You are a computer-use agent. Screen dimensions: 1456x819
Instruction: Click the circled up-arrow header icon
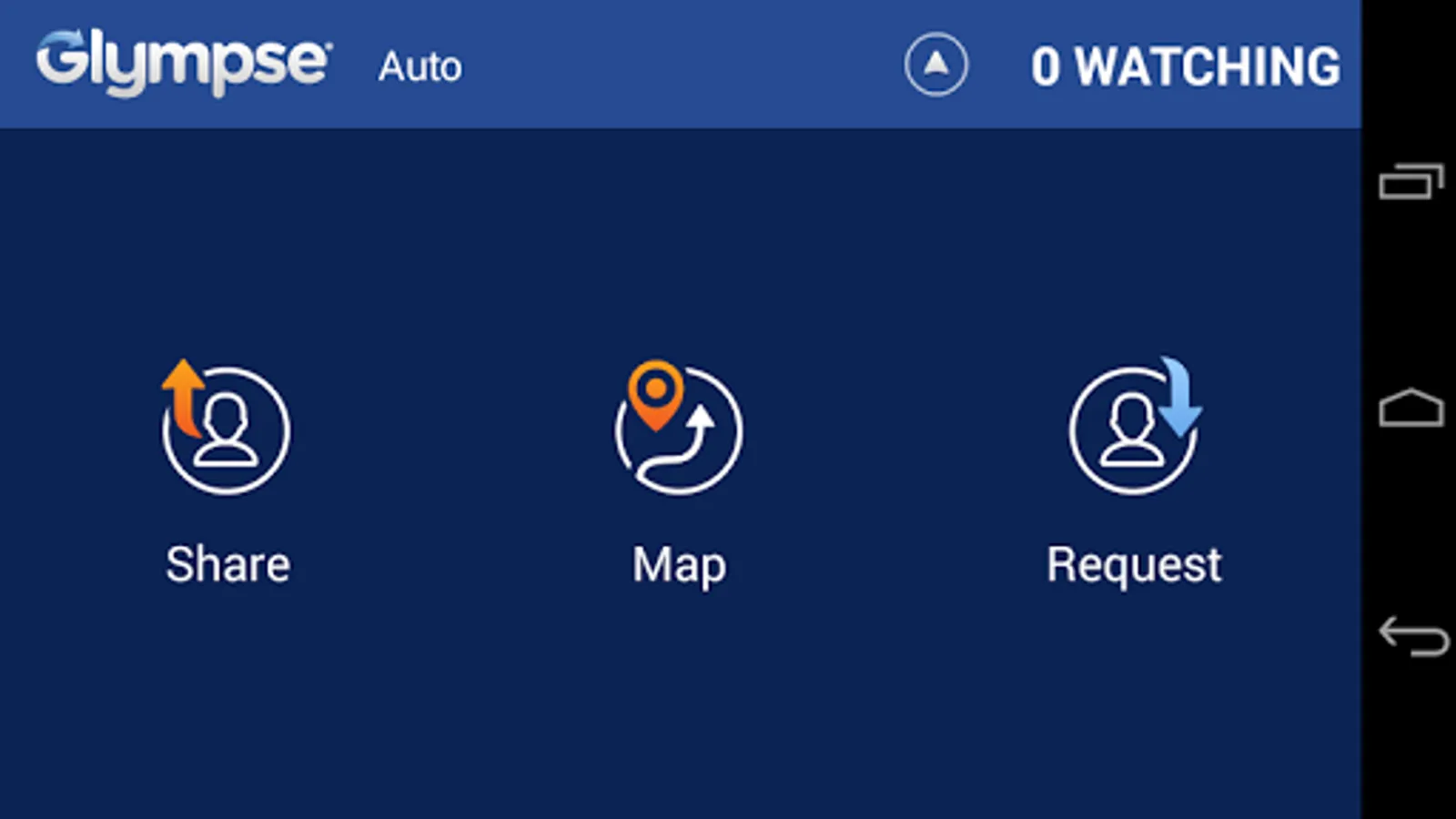(x=935, y=65)
